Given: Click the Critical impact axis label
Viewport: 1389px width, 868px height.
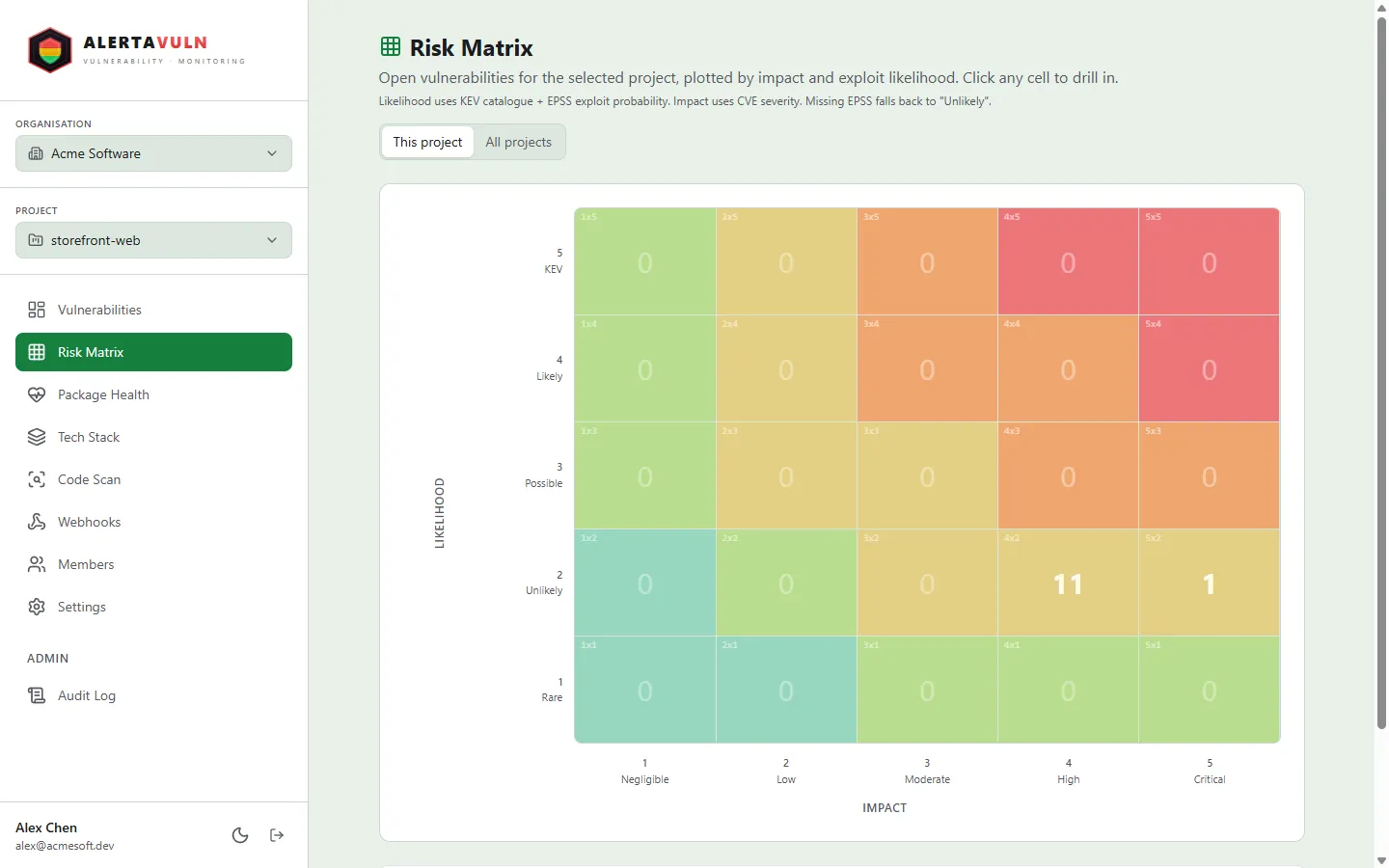Looking at the screenshot, I should pos(1210,779).
